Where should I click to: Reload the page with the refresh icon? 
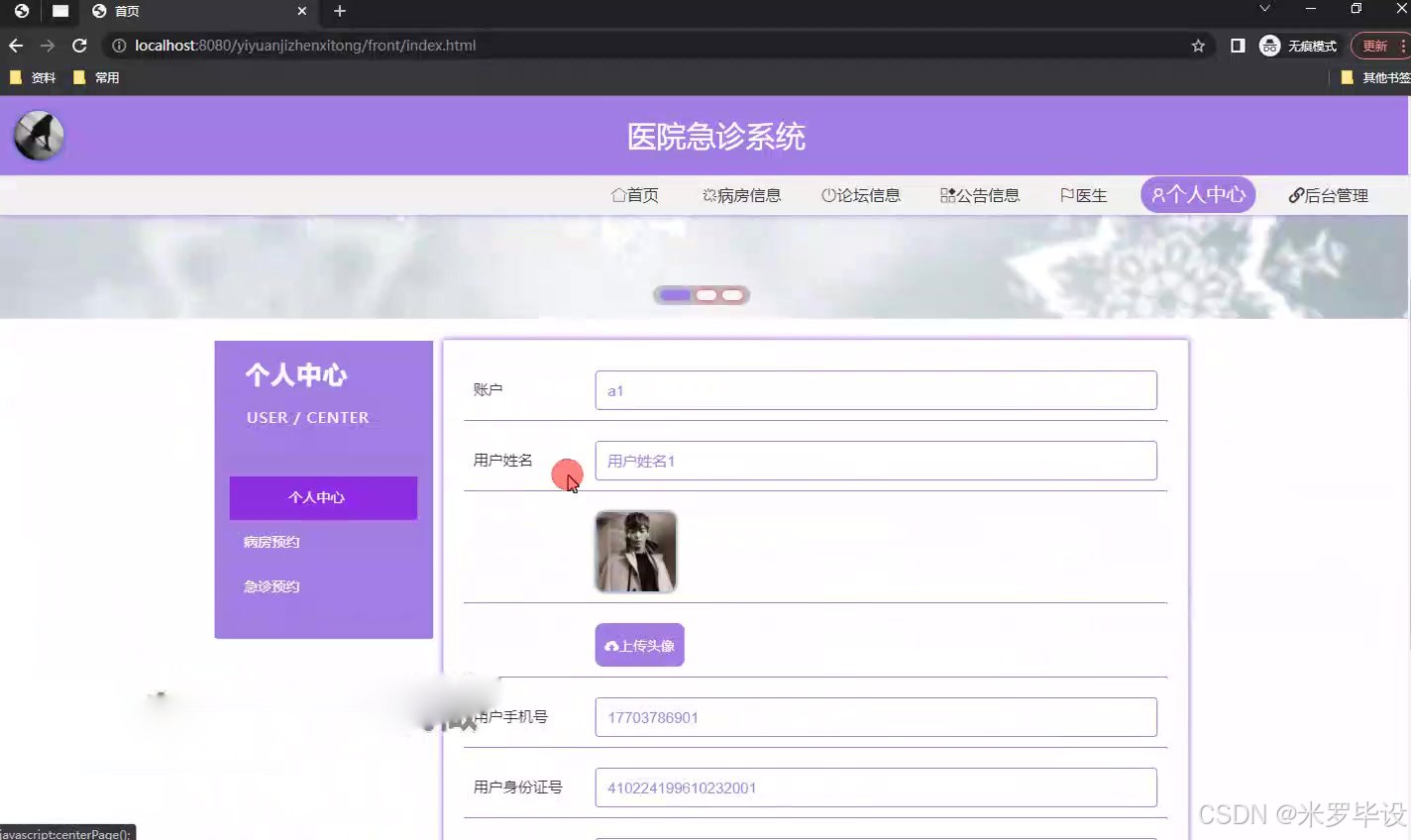(79, 45)
